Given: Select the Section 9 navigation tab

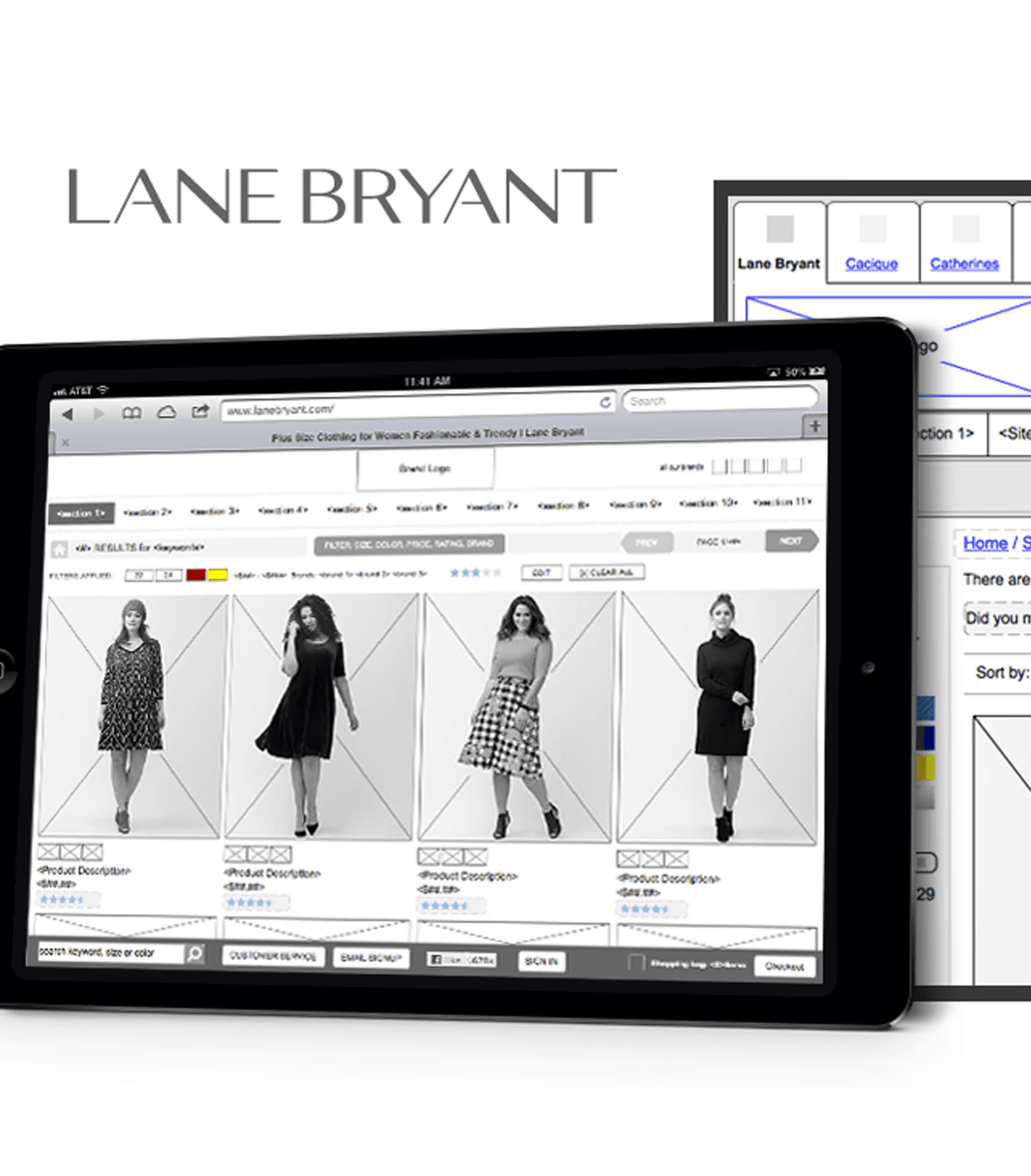Looking at the screenshot, I should tap(635, 505).
